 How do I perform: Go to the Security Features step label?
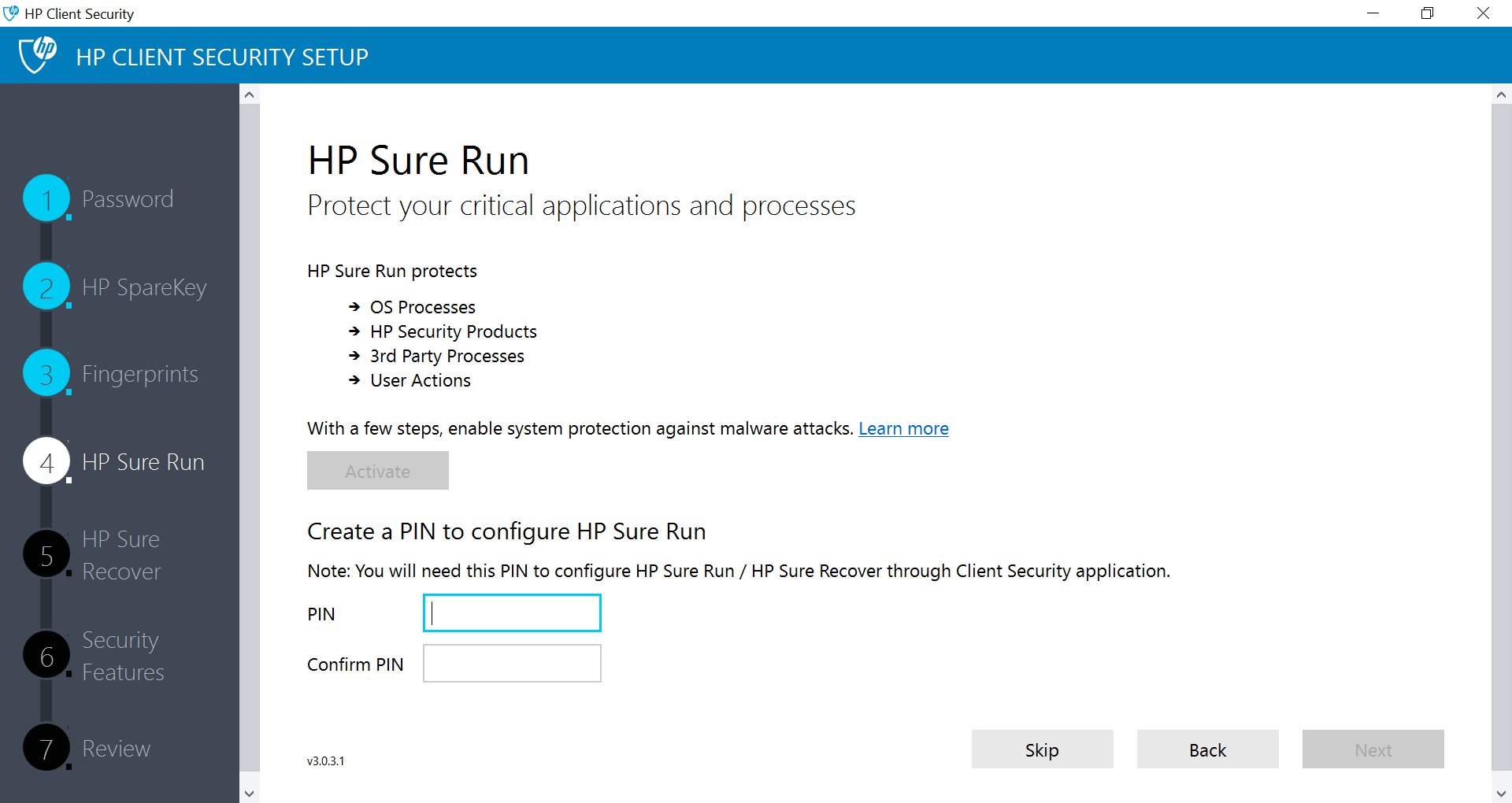pos(123,656)
